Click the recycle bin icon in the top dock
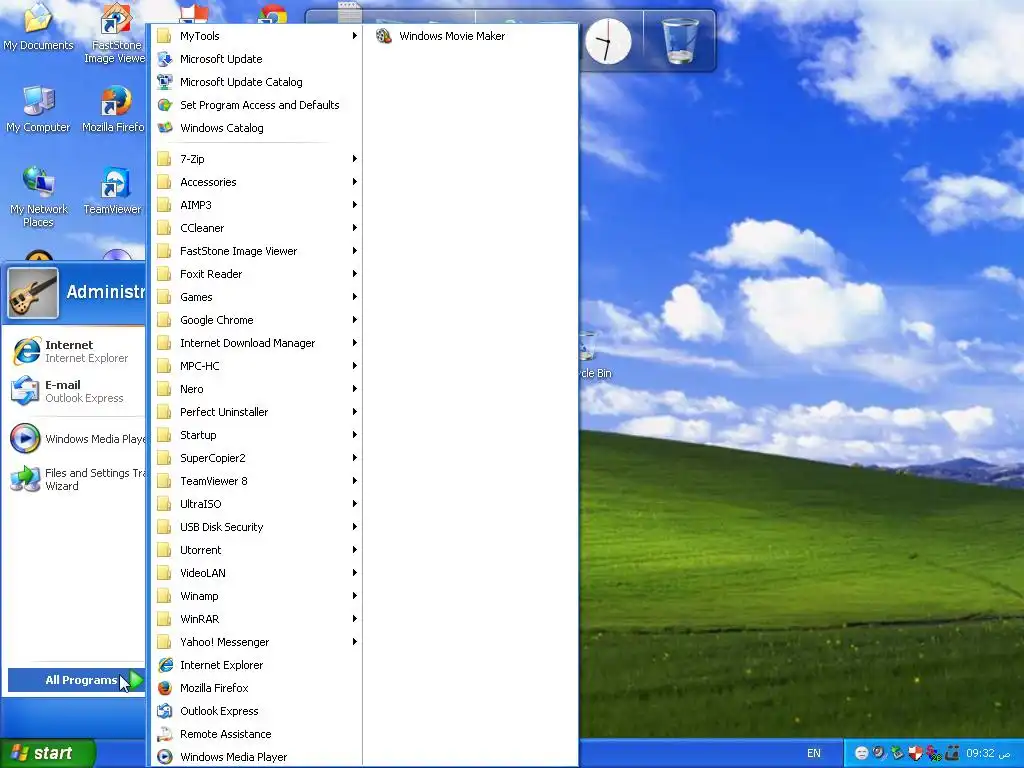 pyautogui.click(x=680, y=41)
